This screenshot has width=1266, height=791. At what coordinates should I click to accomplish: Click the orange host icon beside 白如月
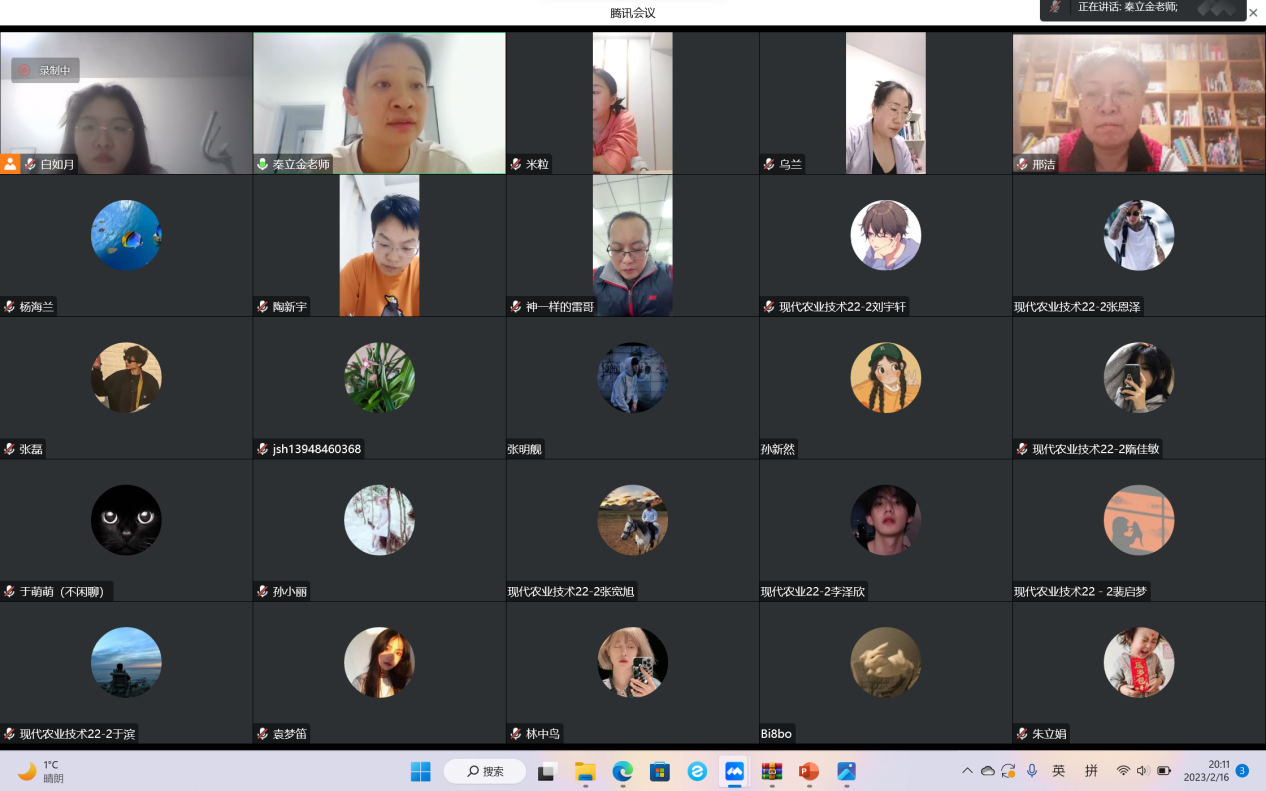[x=10, y=164]
